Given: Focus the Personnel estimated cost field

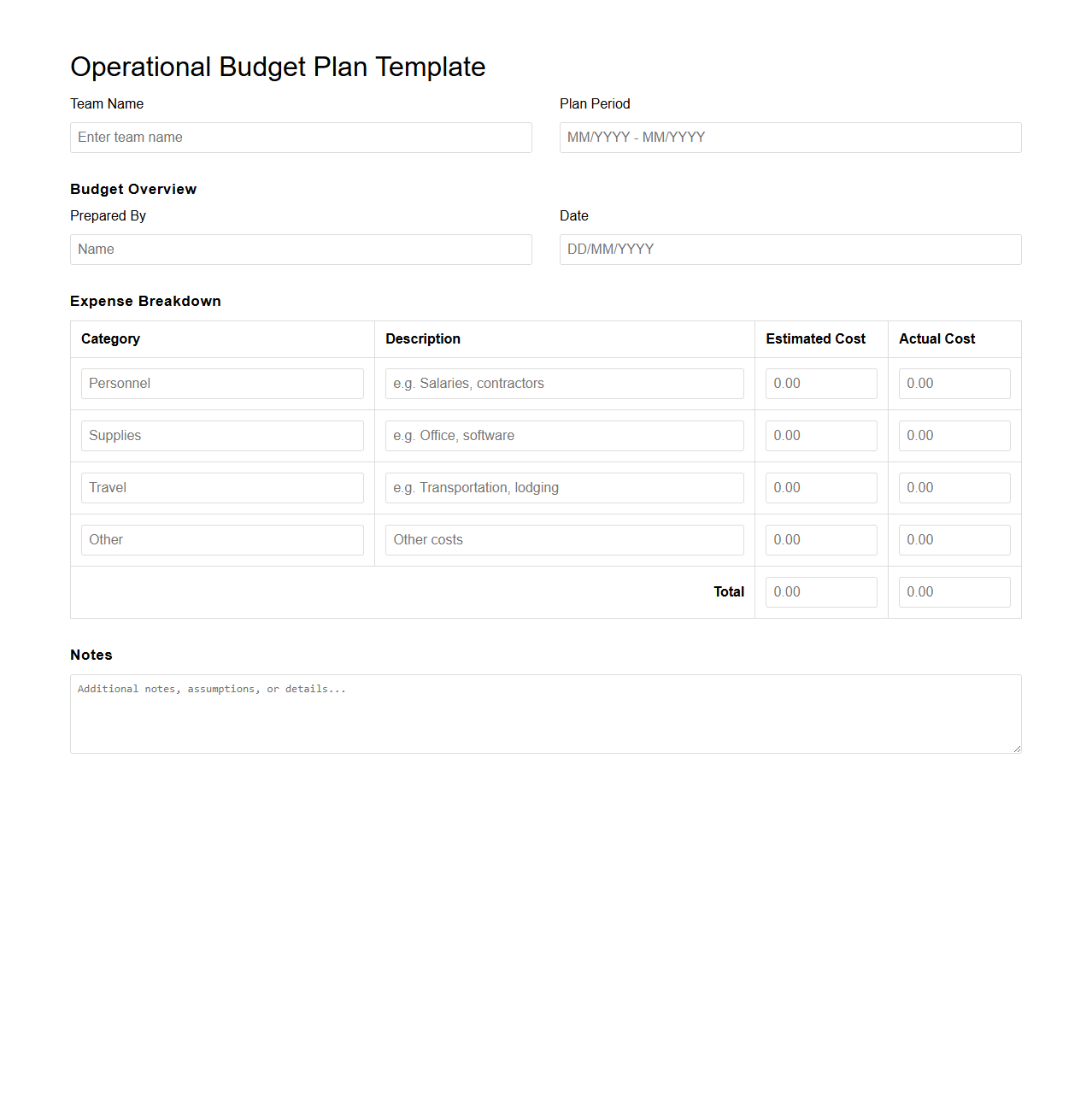Looking at the screenshot, I should coord(821,384).
